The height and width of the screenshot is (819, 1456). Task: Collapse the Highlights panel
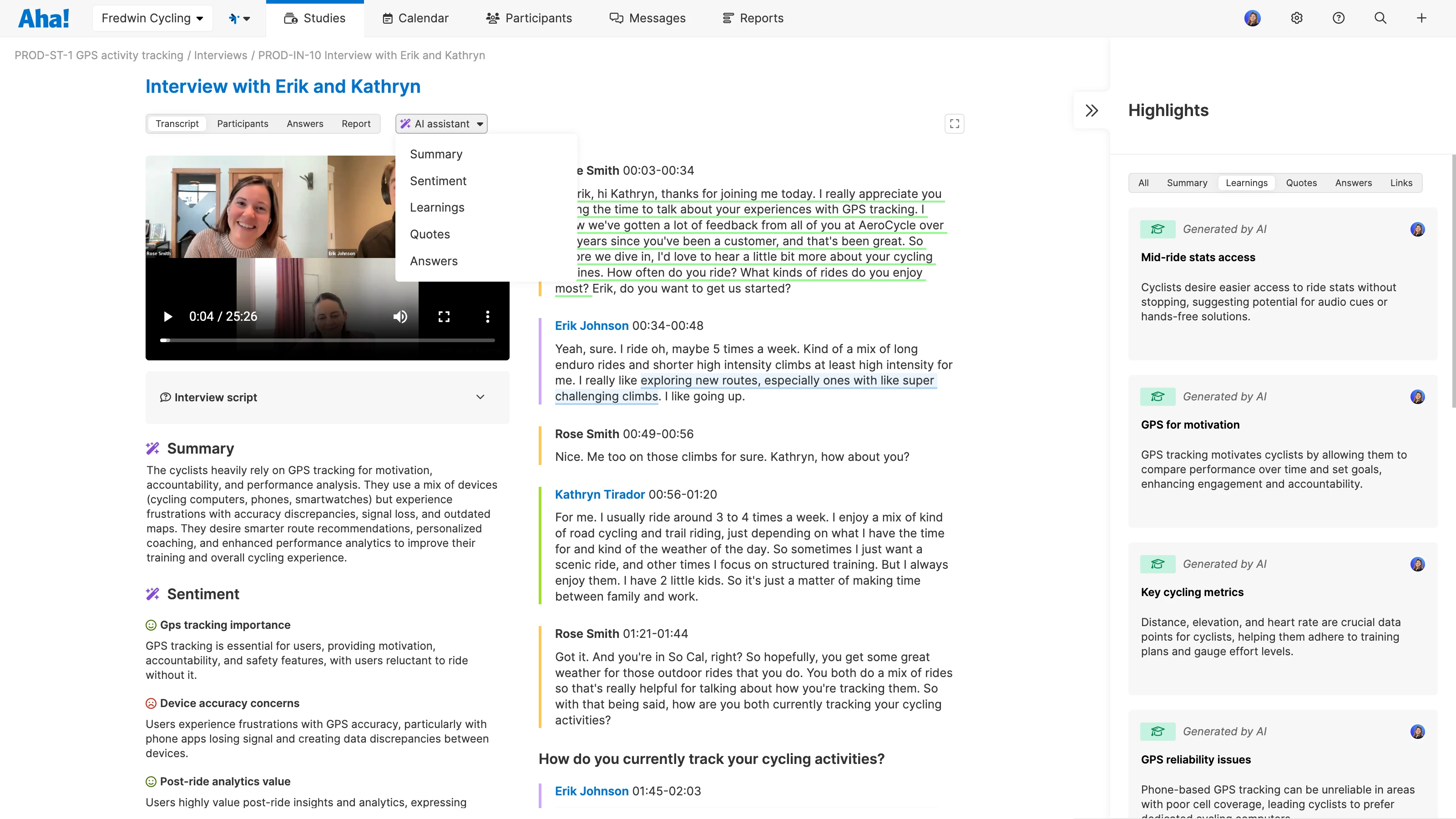[x=1091, y=110]
